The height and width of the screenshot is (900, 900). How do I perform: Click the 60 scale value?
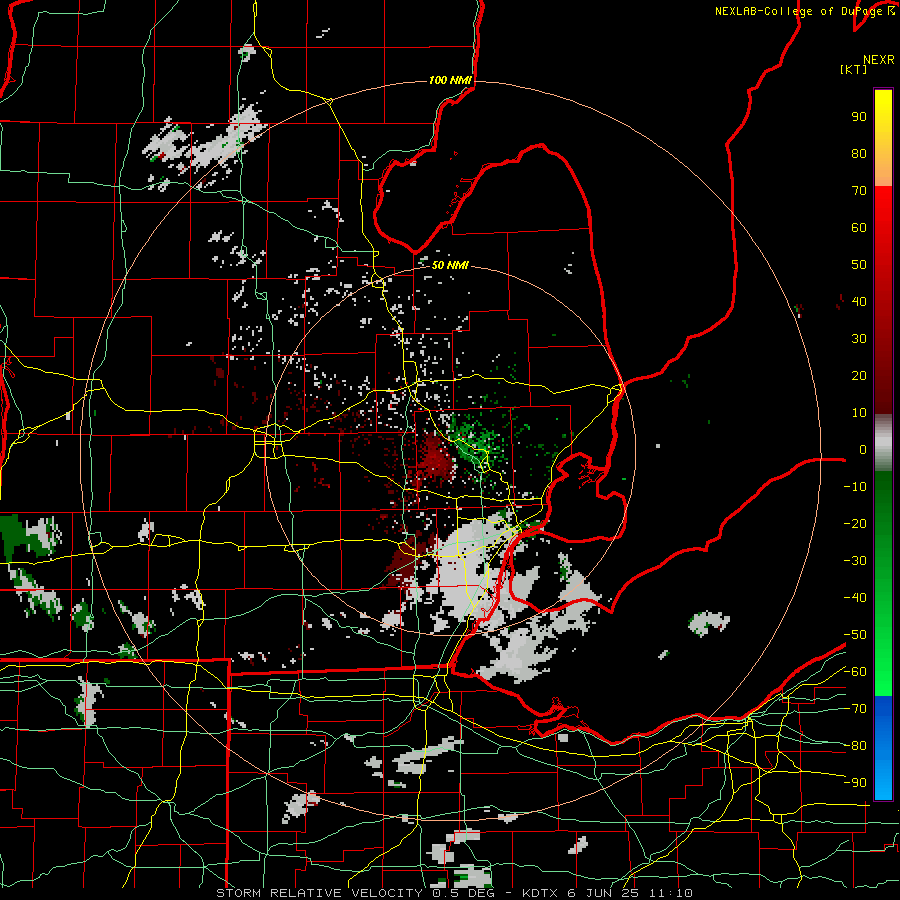859,228
